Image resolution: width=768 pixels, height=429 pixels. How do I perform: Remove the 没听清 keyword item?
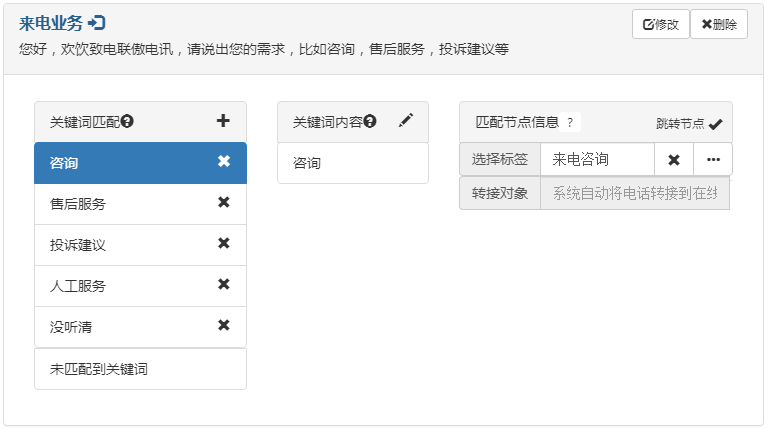pyautogui.click(x=224, y=326)
